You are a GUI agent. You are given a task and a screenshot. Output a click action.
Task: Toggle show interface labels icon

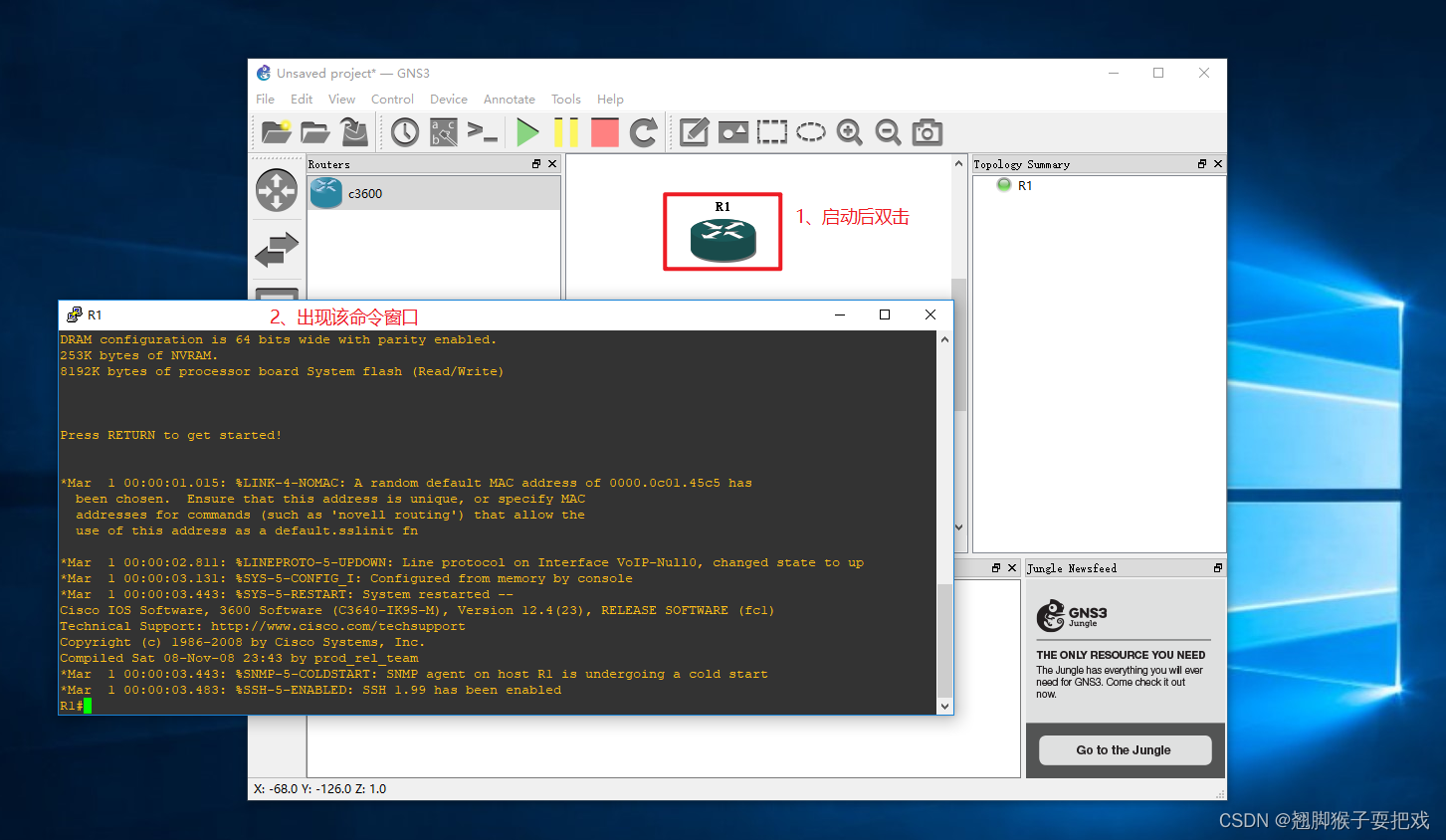(444, 131)
